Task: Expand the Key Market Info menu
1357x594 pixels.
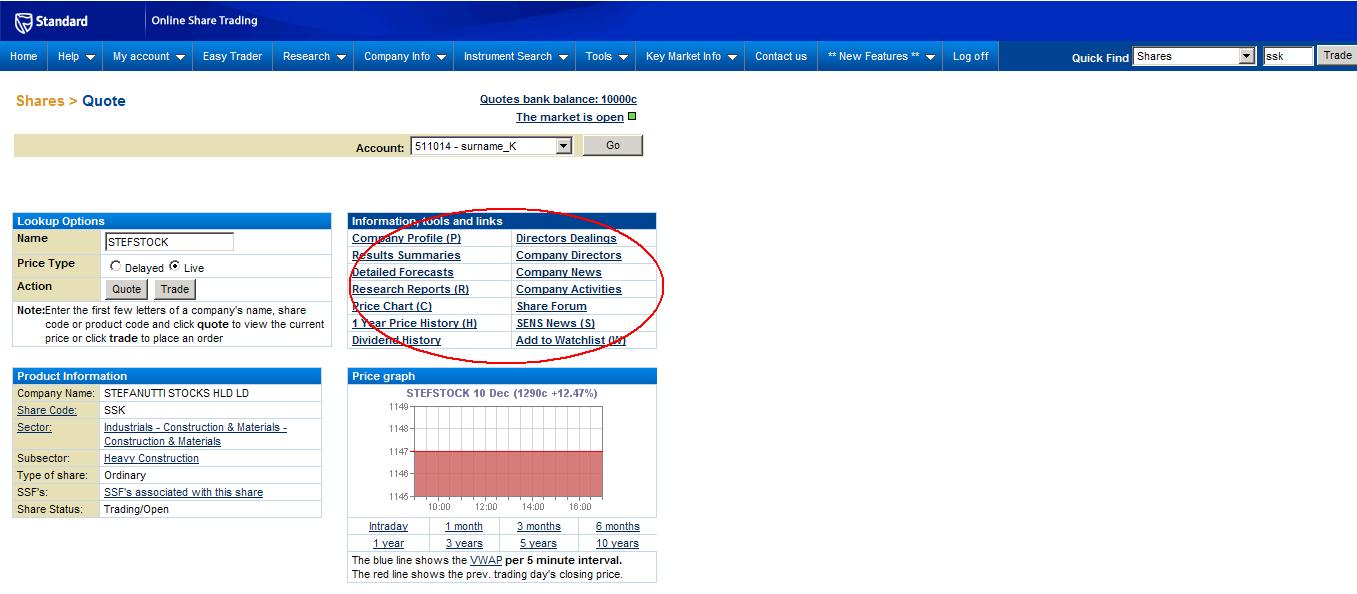Action: point(690,56)
